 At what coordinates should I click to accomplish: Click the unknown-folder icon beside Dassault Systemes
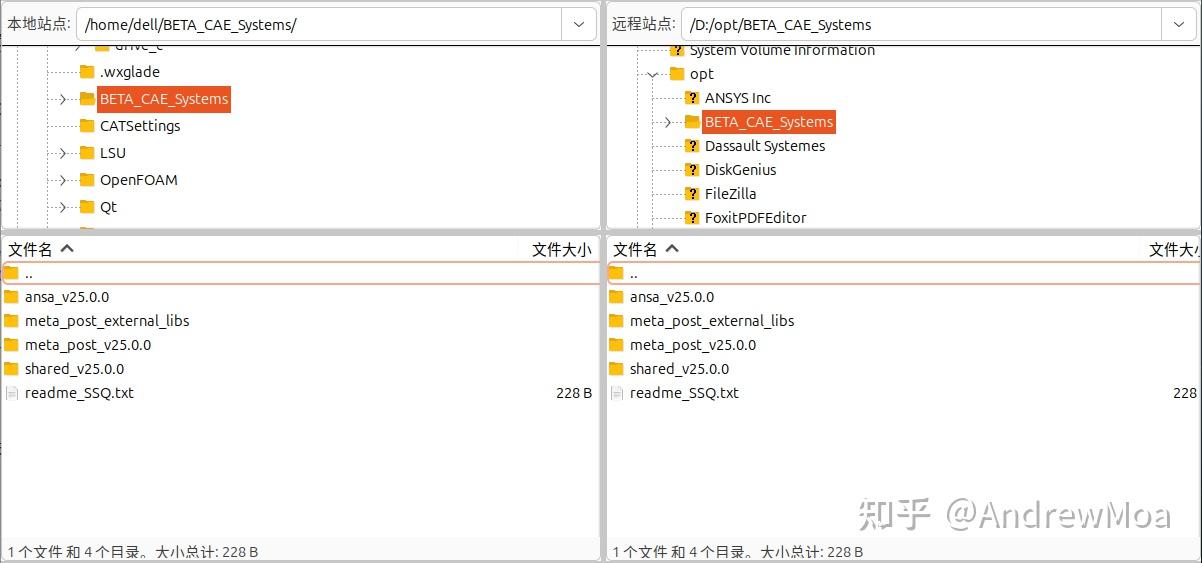(692, 146)
